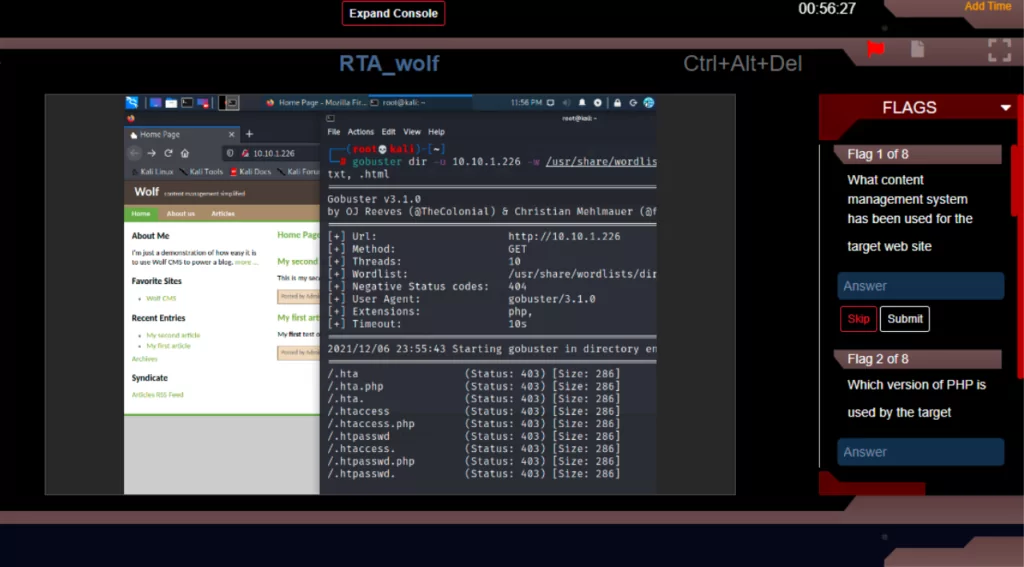Screen dimensions: 1024x567
Task: Click the /.htaccess.php result line
Action: coord(474,424)
